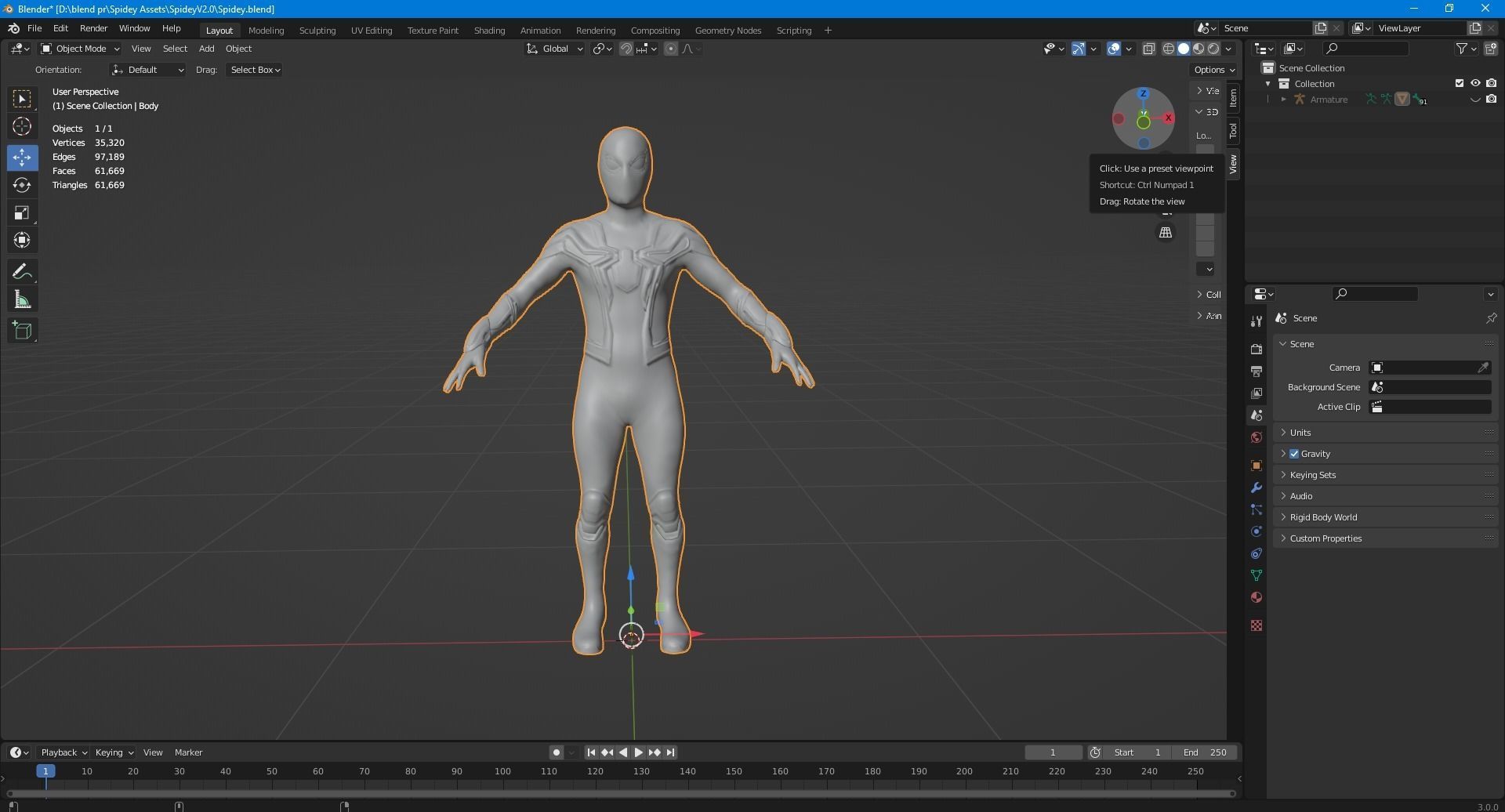This screenshot has height=812, width=1505.
Task: Open the Texture properties checker tab
Action: point(1257,625)
